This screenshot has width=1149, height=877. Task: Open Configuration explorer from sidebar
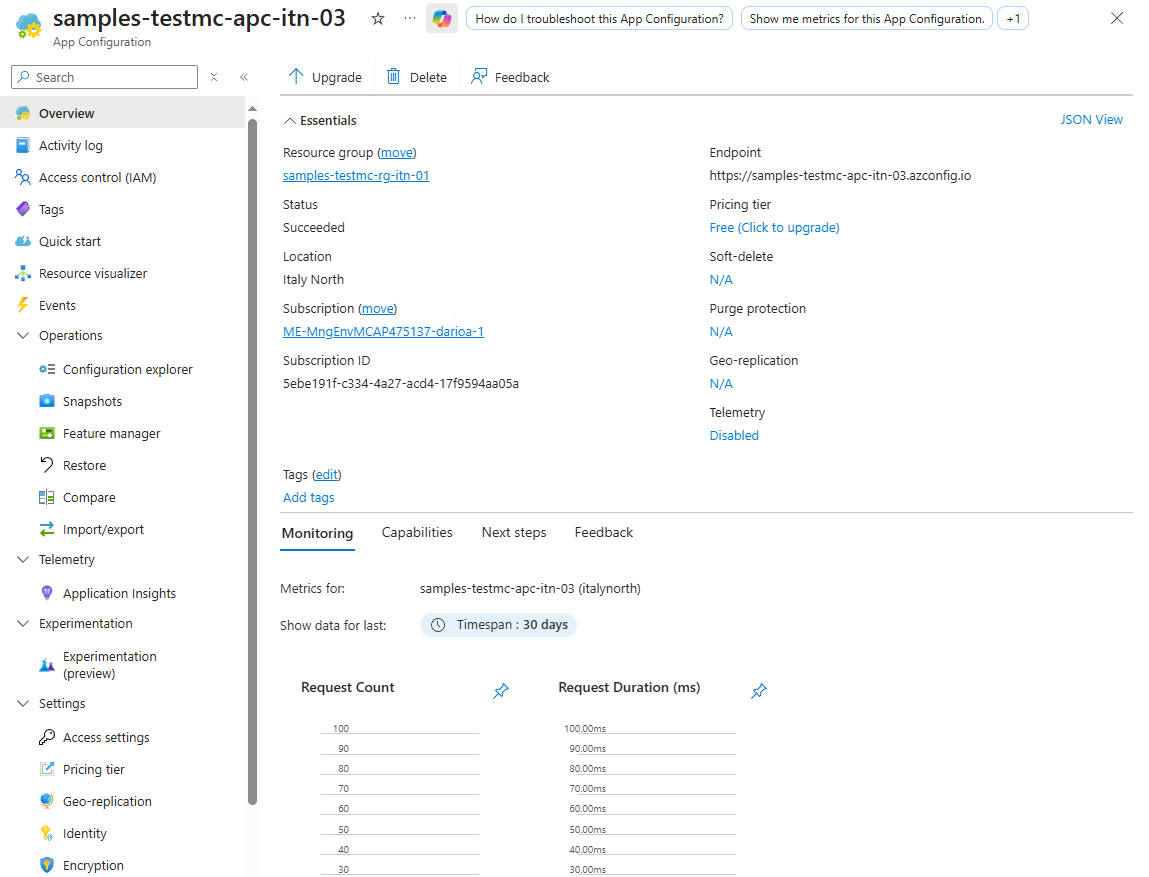(127, 369)
